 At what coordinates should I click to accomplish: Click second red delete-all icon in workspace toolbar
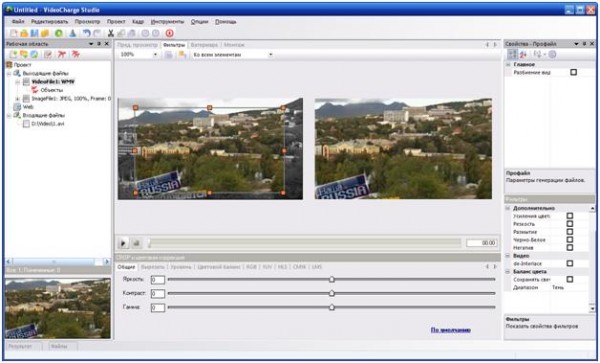click(75, 54)
